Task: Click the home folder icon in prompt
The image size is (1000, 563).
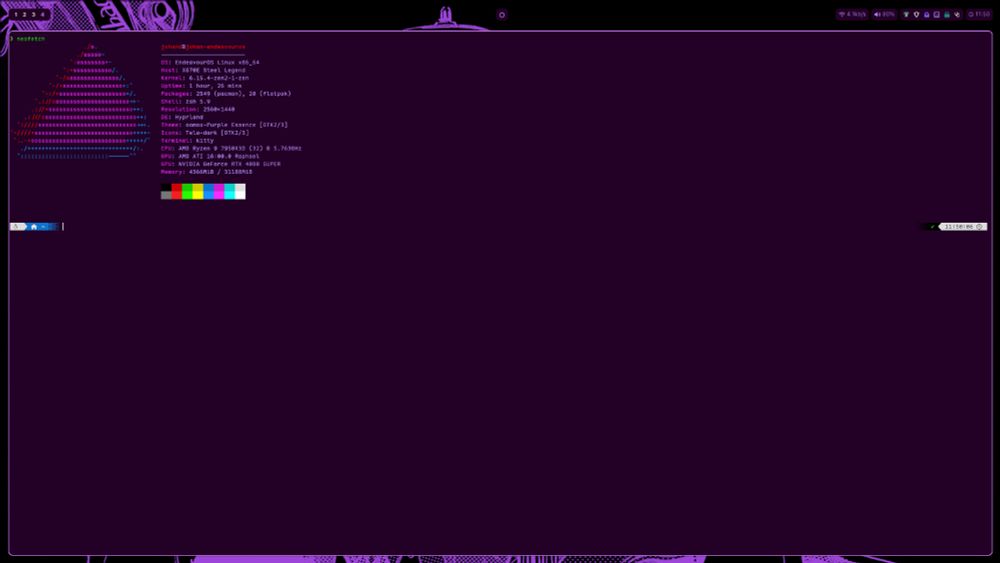Action: 34,226
